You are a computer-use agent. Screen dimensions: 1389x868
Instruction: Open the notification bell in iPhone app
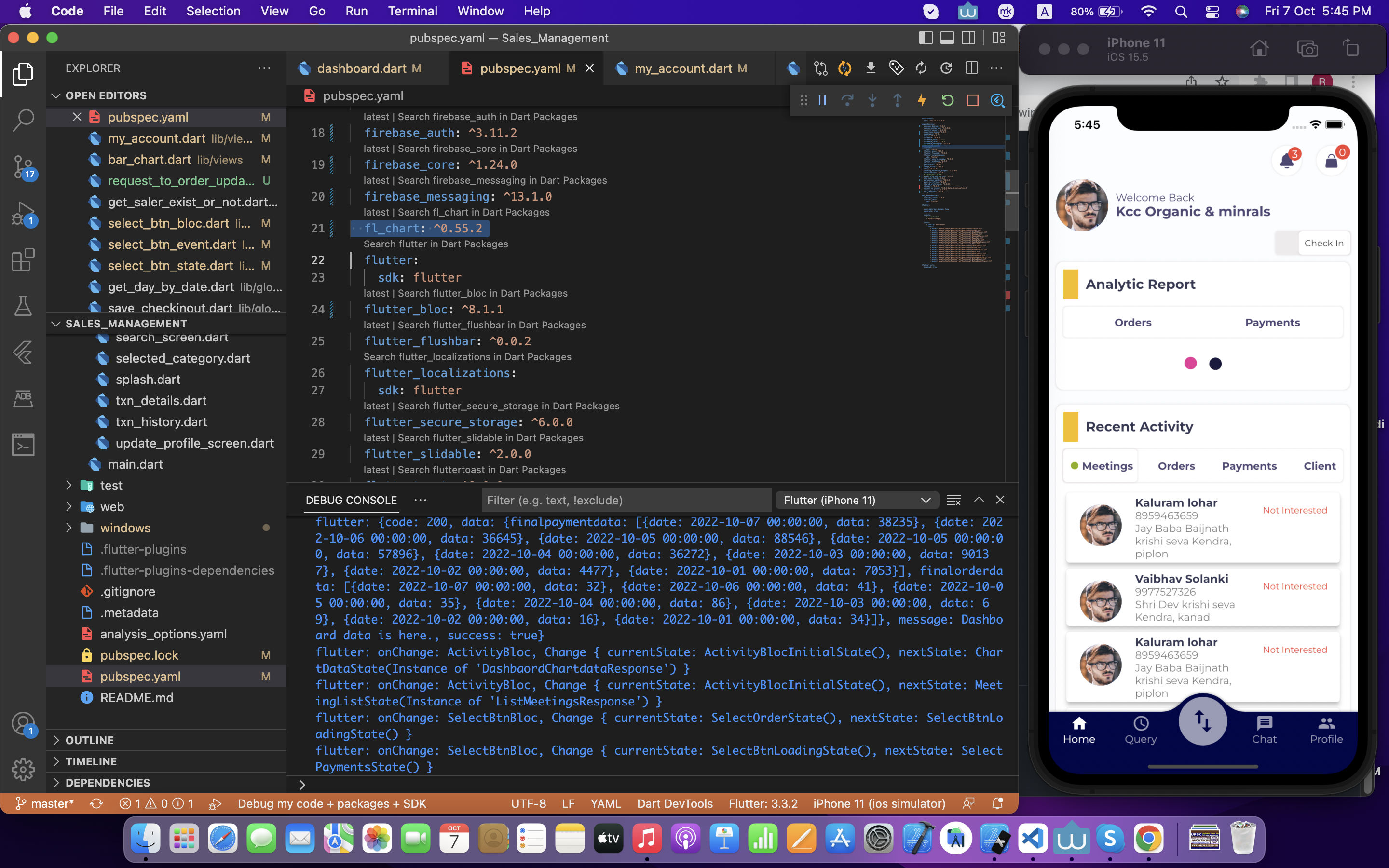1287,162
